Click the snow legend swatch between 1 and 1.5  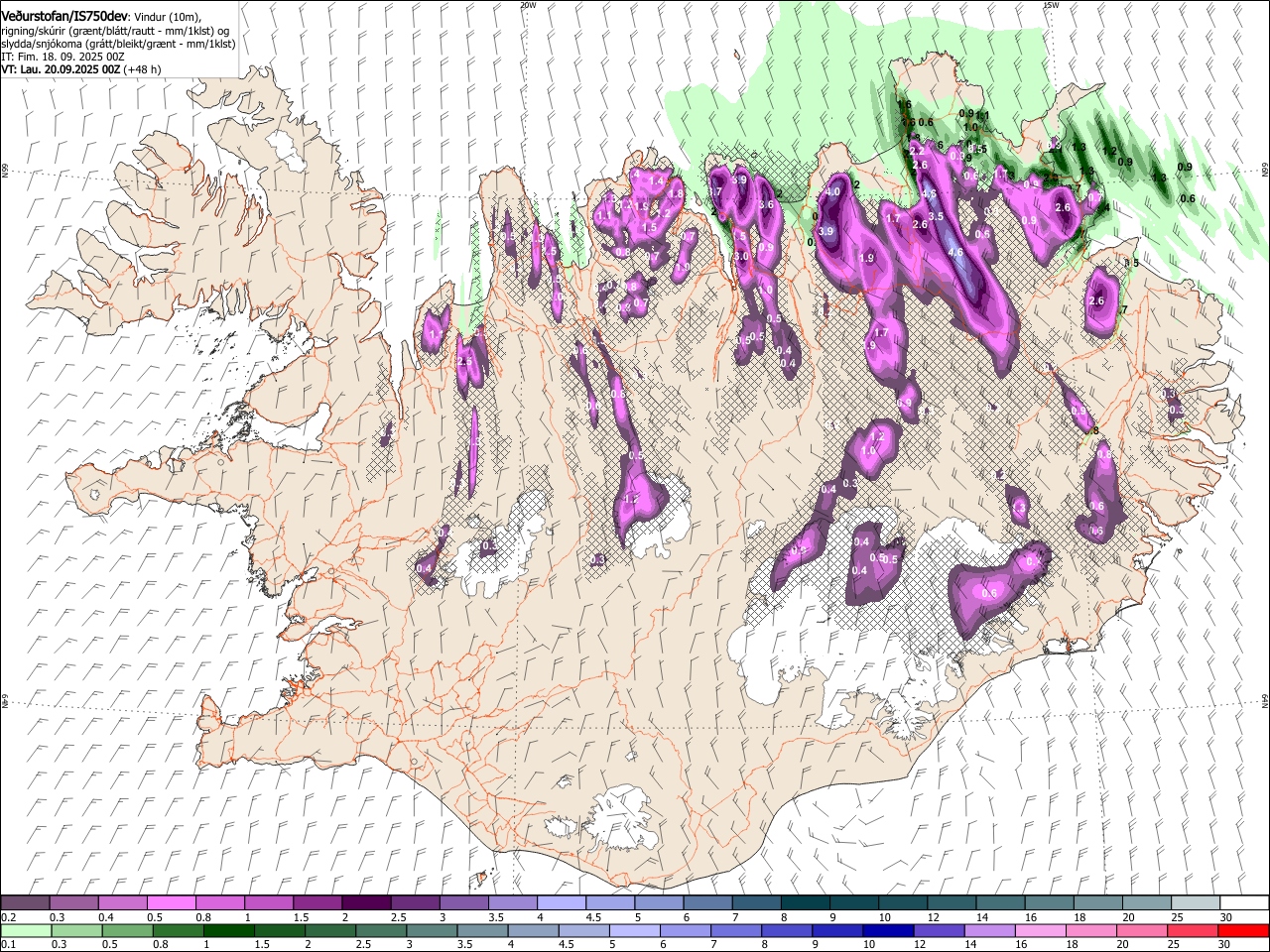(269, 902)
